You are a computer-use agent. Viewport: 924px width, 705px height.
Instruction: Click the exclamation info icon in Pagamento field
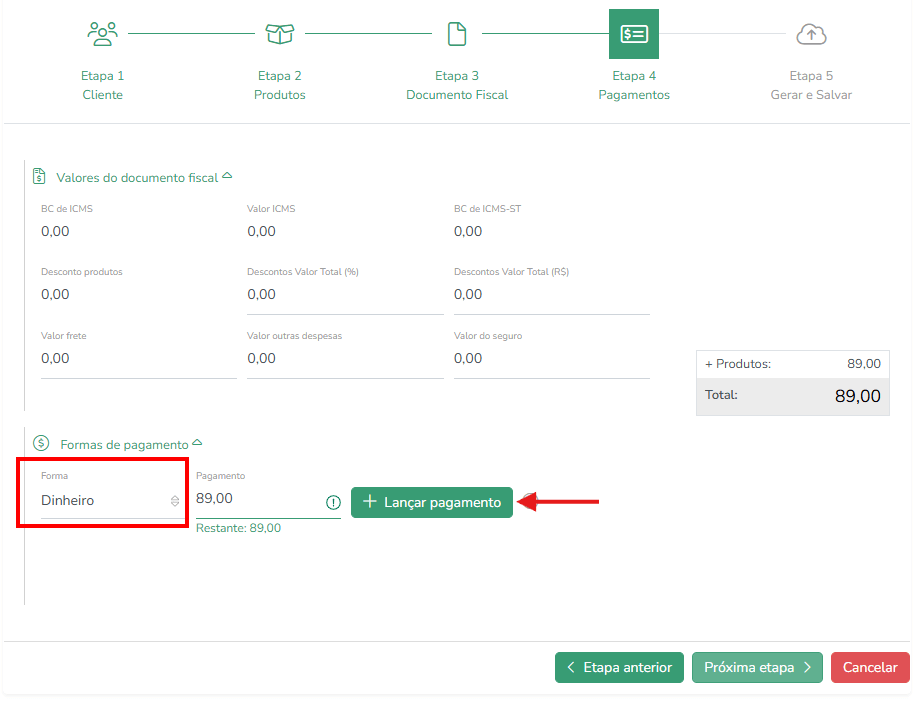point(334,502)
